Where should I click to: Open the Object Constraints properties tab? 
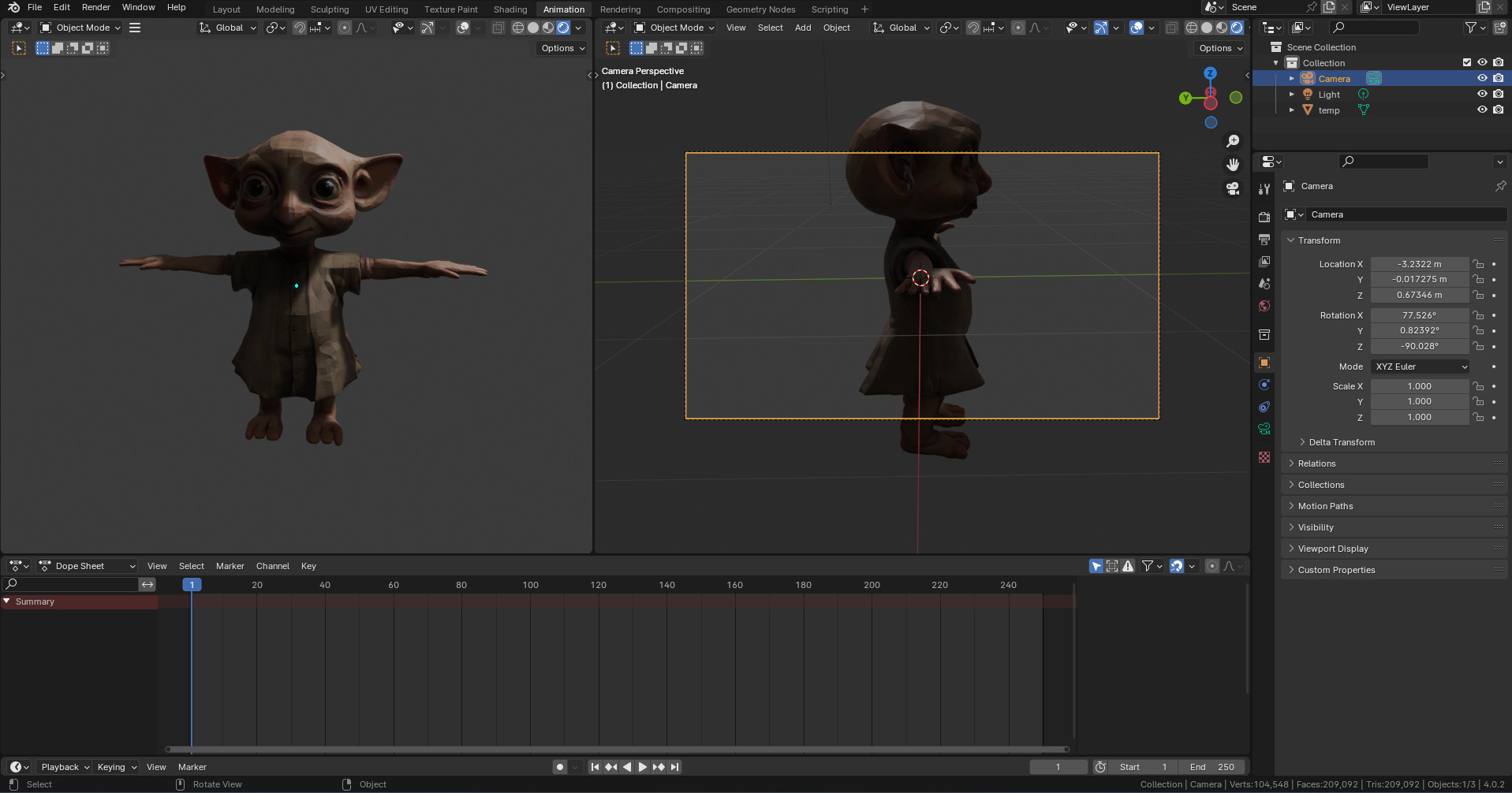[x=1264, y=407]
